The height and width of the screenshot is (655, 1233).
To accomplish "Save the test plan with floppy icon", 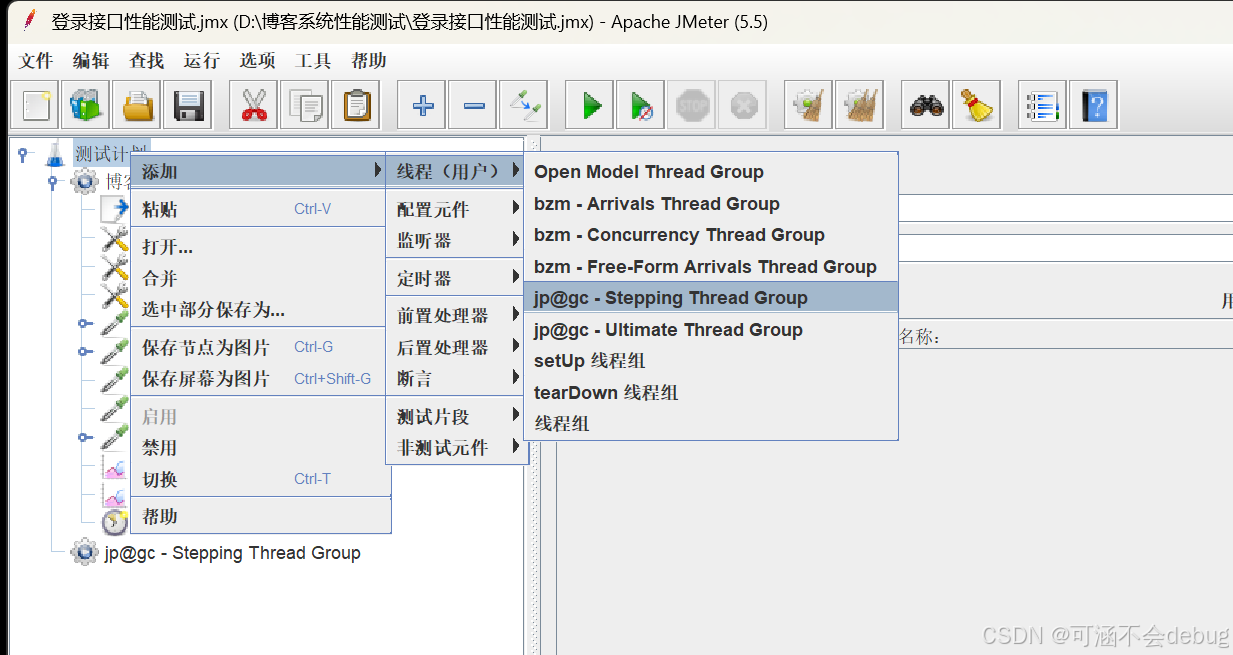I will [189, 105].
